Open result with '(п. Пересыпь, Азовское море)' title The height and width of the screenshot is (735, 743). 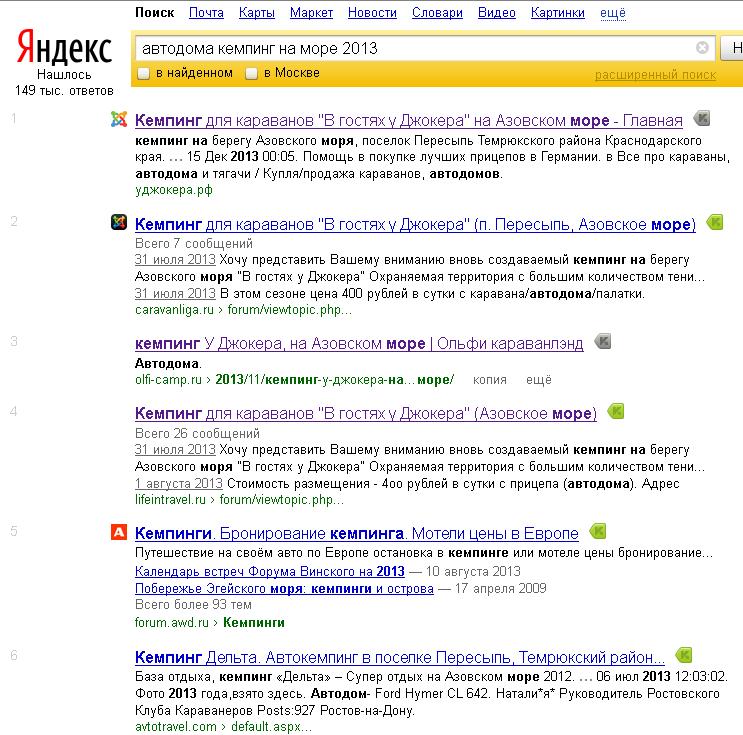[415, 224]
